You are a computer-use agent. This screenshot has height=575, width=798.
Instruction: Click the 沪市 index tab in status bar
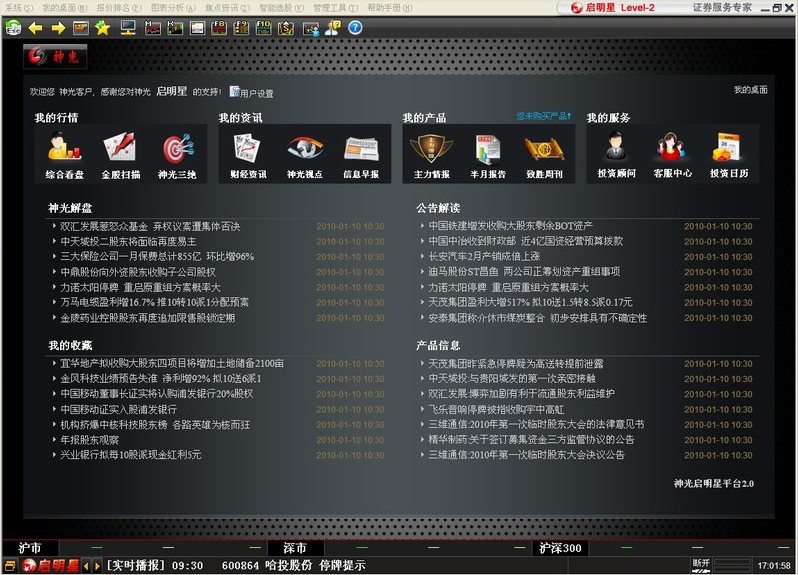[x=30, y=548]
